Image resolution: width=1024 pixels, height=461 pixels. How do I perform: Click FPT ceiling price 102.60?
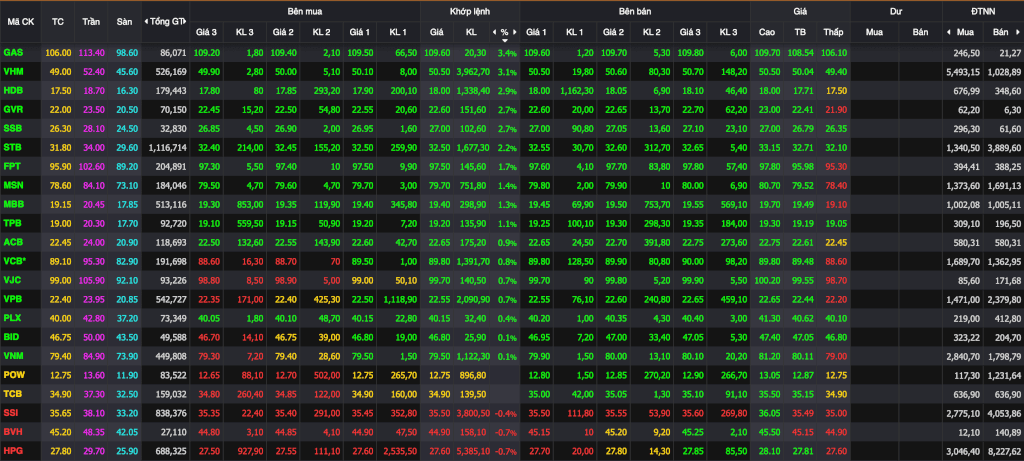tap(91, 166)
